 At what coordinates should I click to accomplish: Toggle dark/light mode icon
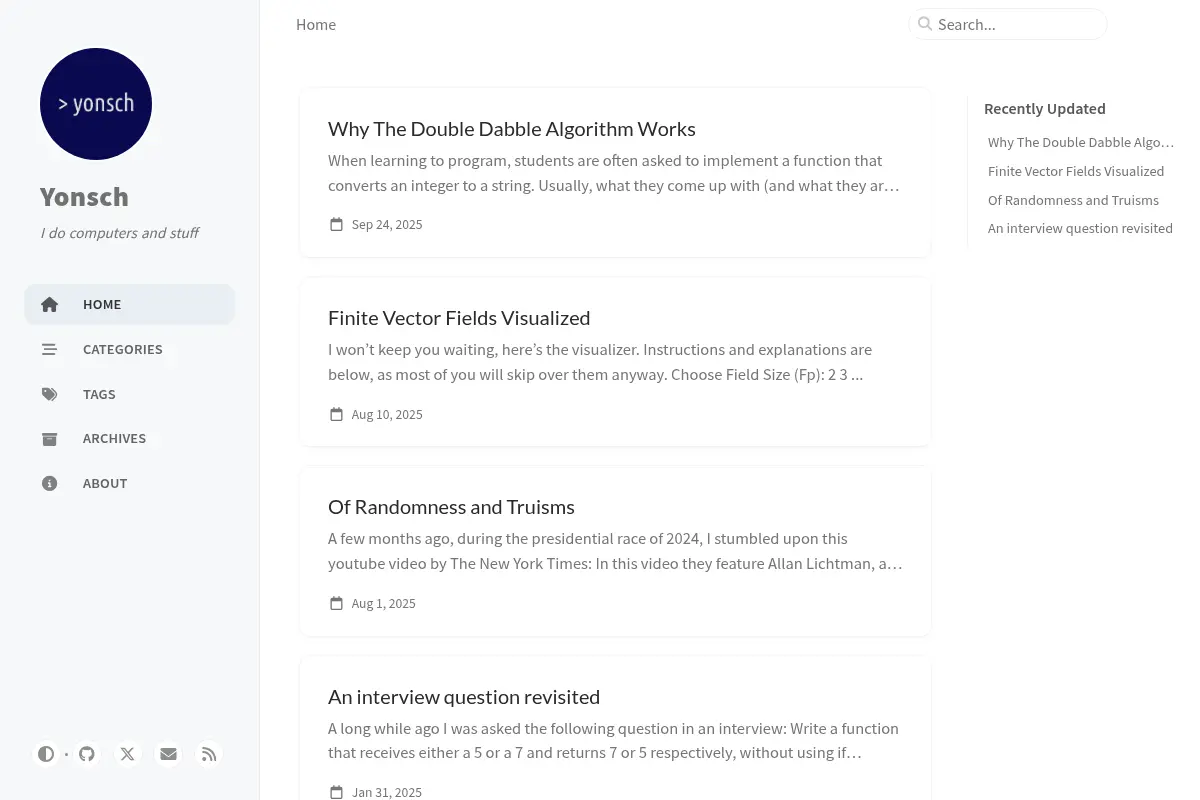(46, 754)
